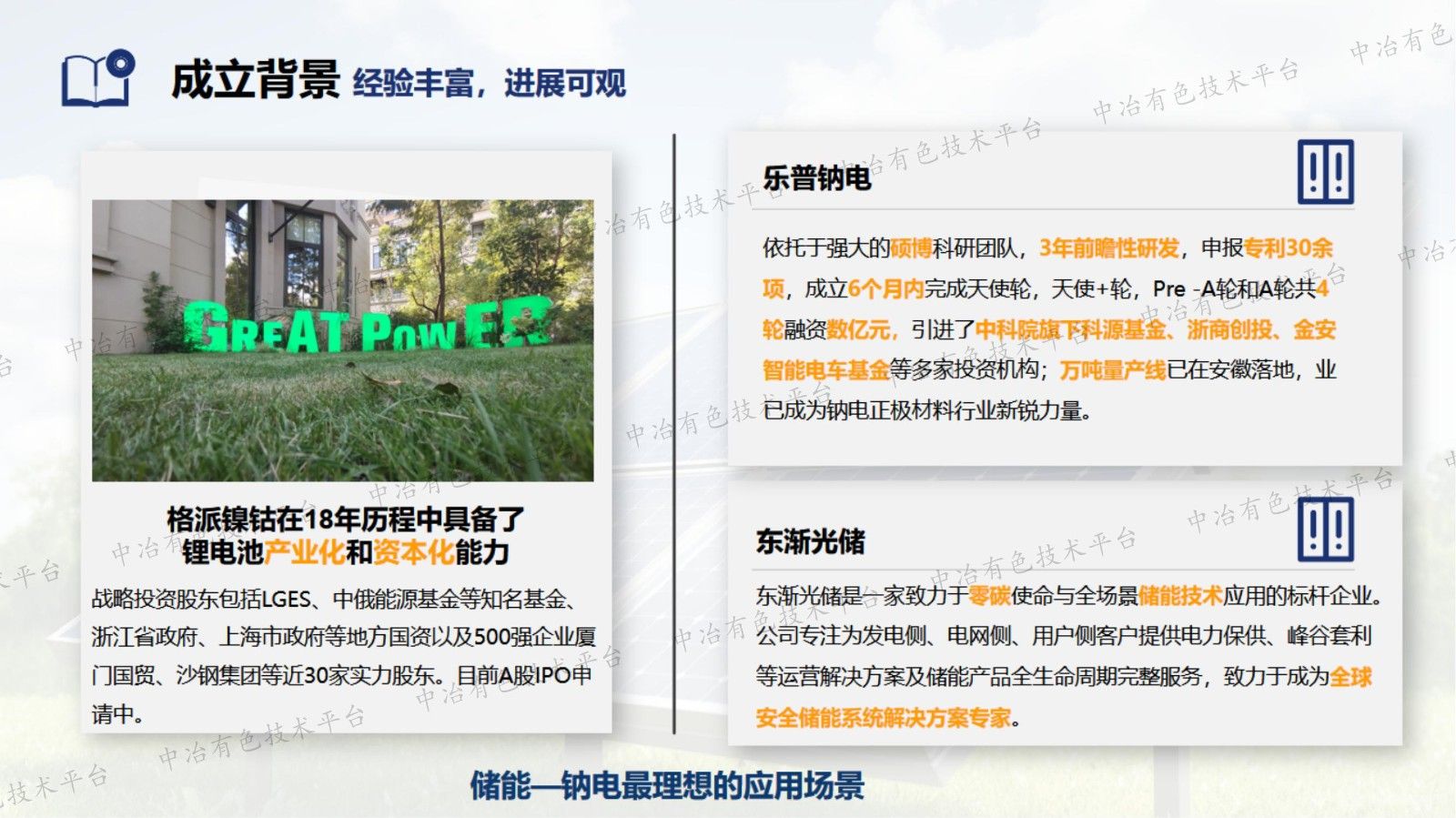Click the 成立背景 title

coord(255,80)
